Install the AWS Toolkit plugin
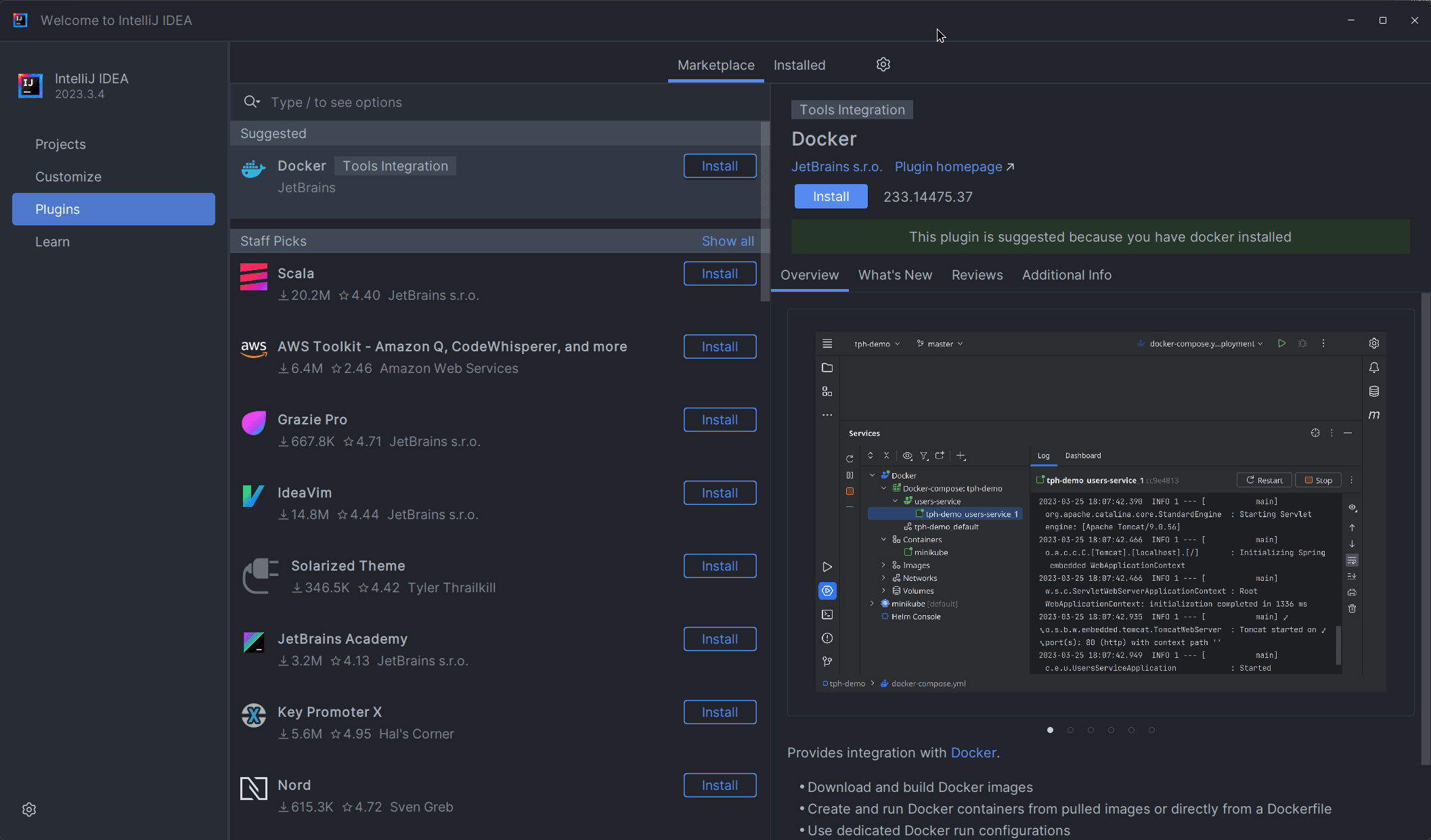This screenshot has width=1431, height=840. coord(720,347)
